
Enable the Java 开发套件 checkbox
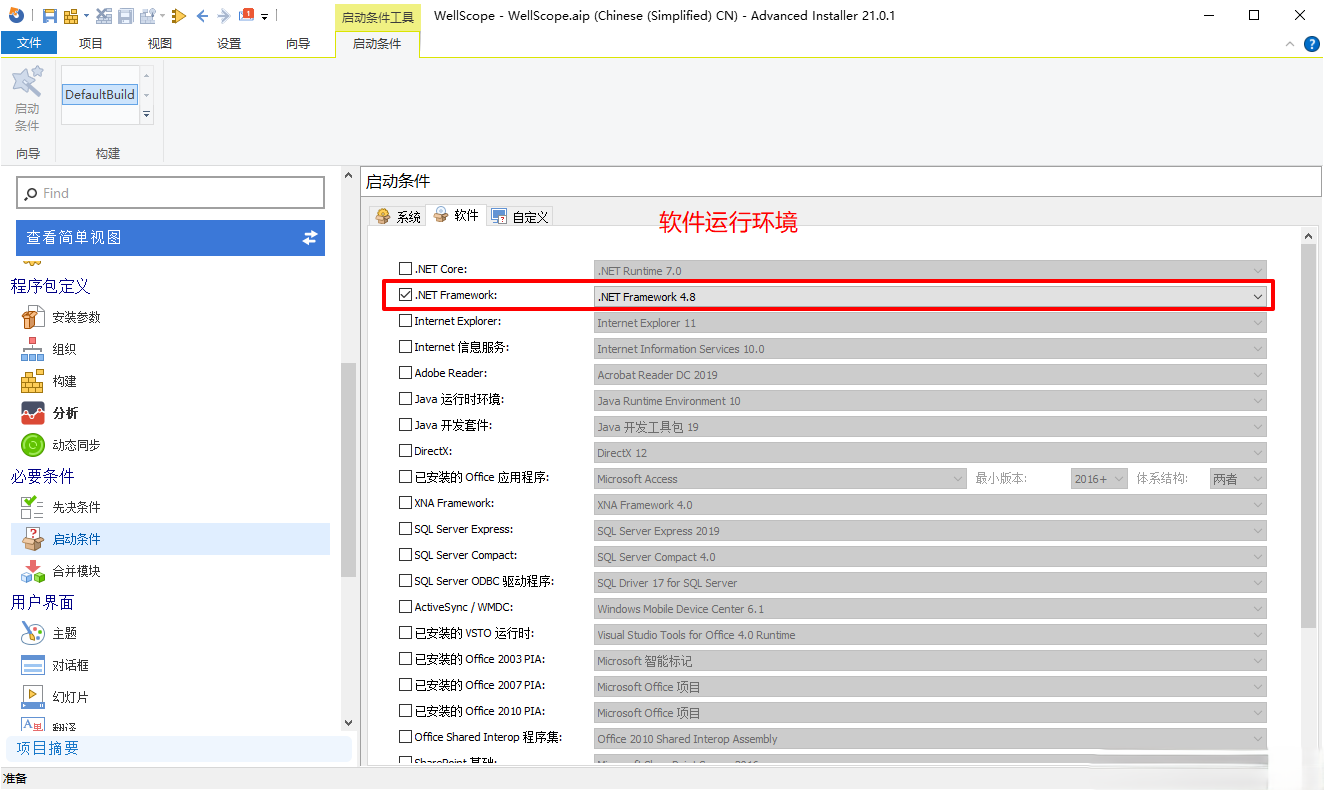(x=405, y=425)
